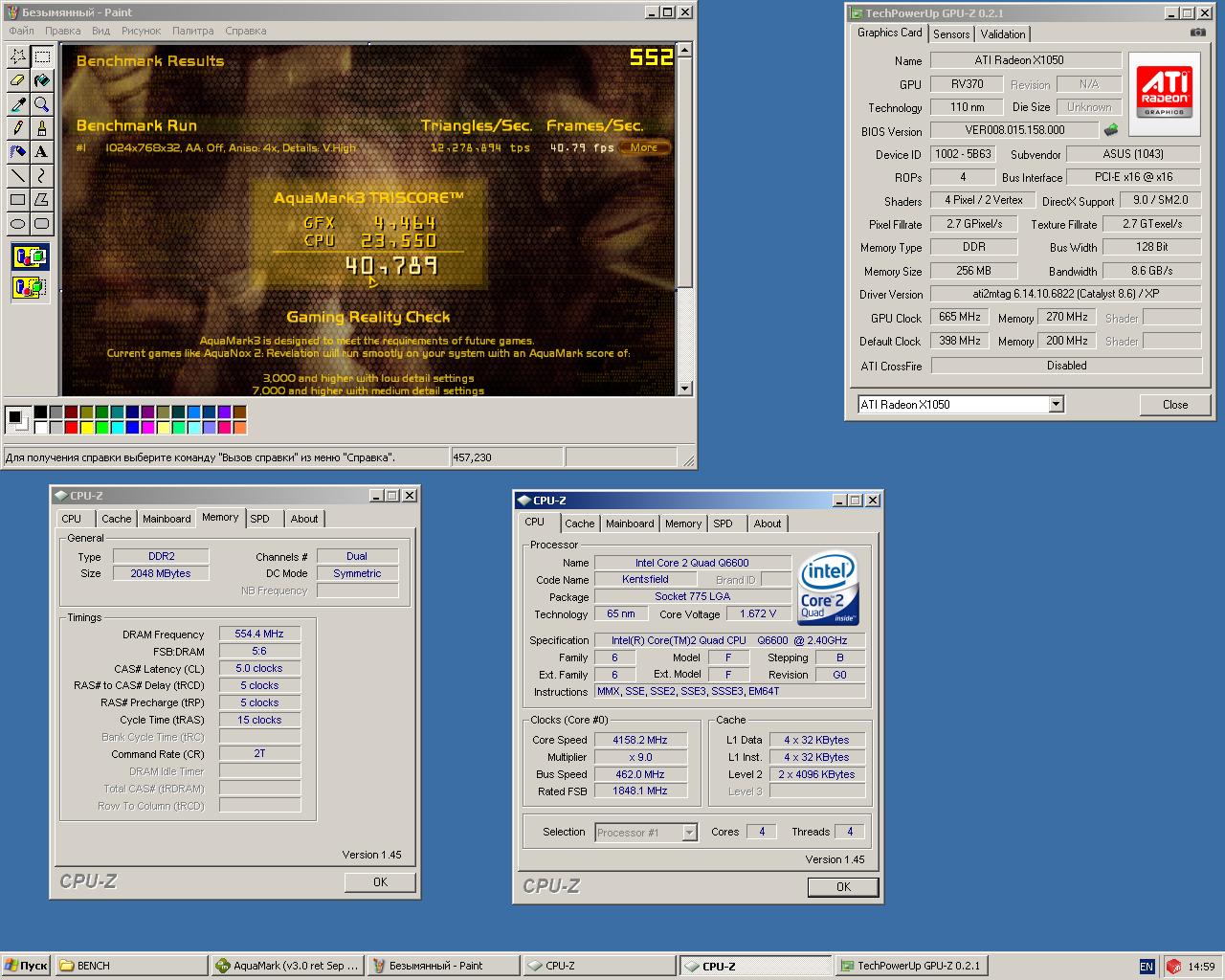The width and height of the screenshot is (1225, 980).
Task: Open the Палитра menu in Paint
Action: point(192,31)
